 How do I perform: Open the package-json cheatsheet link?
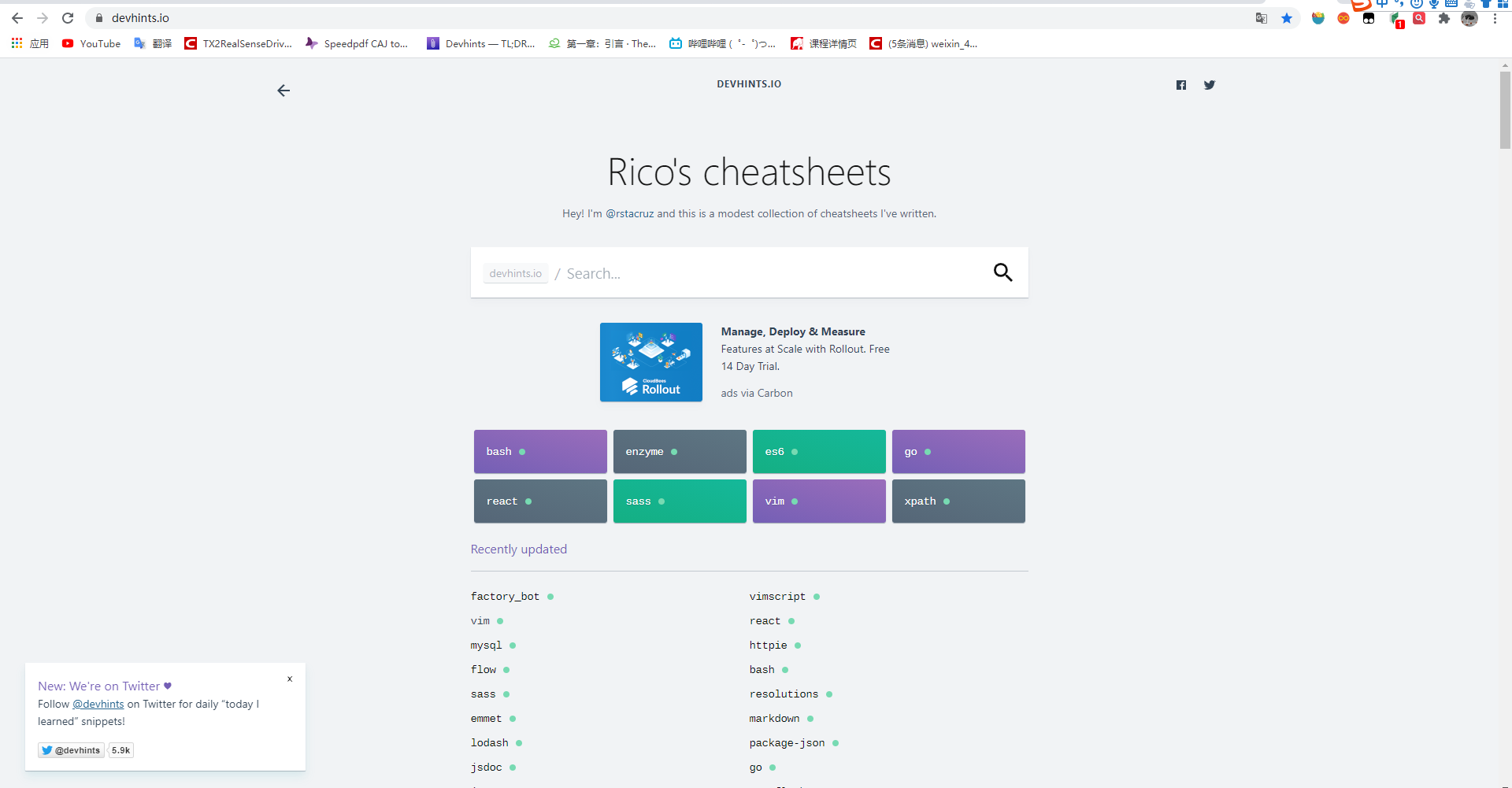(787, 743)
